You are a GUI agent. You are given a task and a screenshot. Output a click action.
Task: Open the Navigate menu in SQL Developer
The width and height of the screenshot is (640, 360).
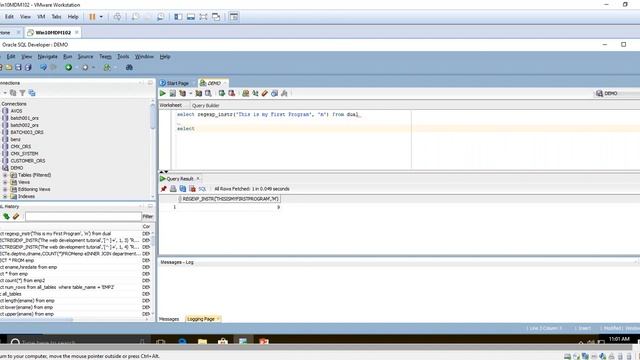(47, 57)
